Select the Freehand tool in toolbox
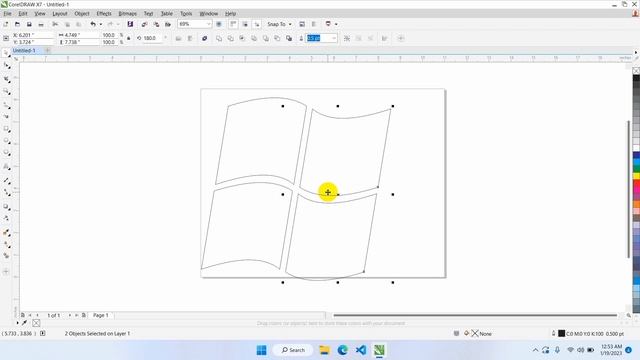The height and width of the screenshot is (360, 640). click(x=6, y=105)
